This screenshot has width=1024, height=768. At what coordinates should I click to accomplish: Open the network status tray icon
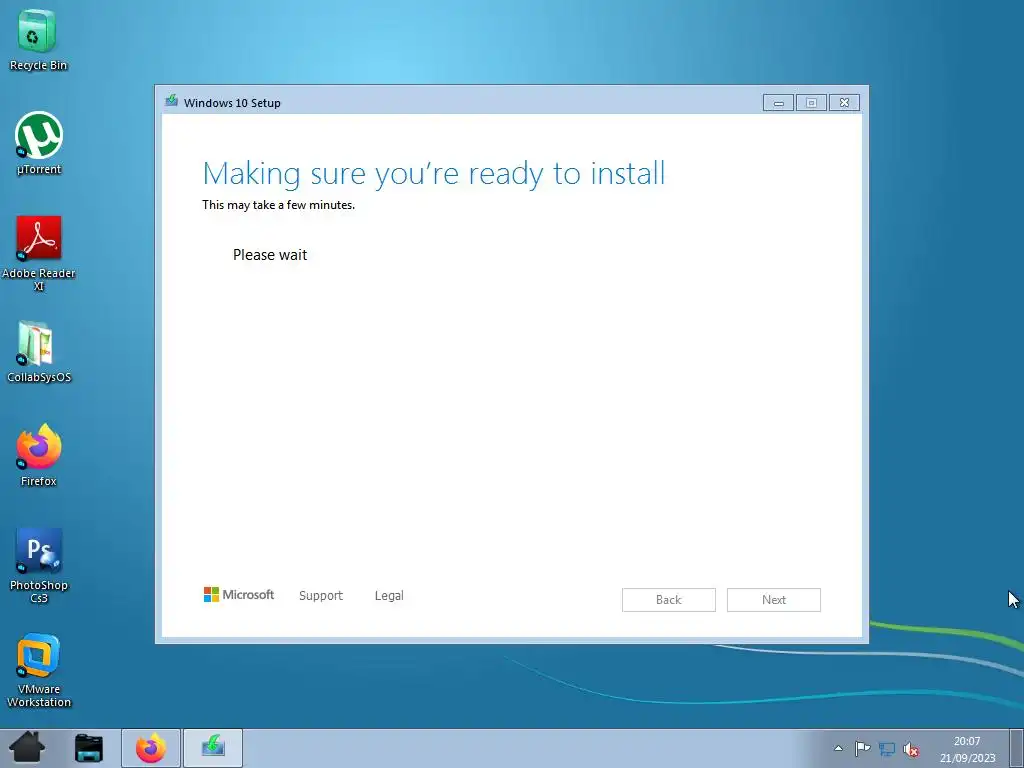click(887, 748)
